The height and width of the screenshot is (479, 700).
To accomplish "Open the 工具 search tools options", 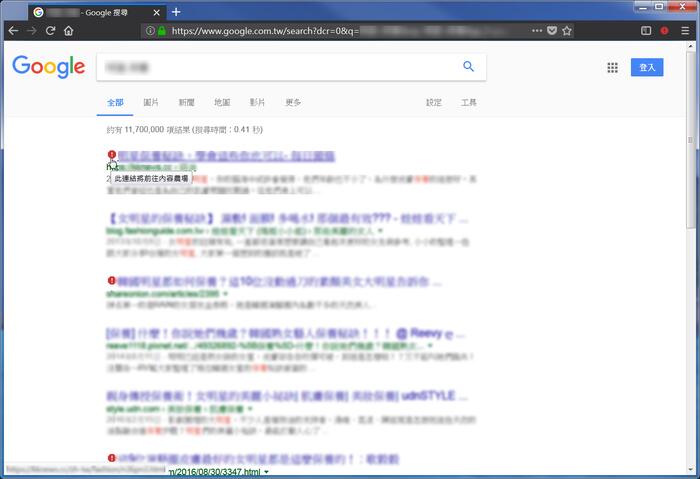I will (x=468, y=102).
